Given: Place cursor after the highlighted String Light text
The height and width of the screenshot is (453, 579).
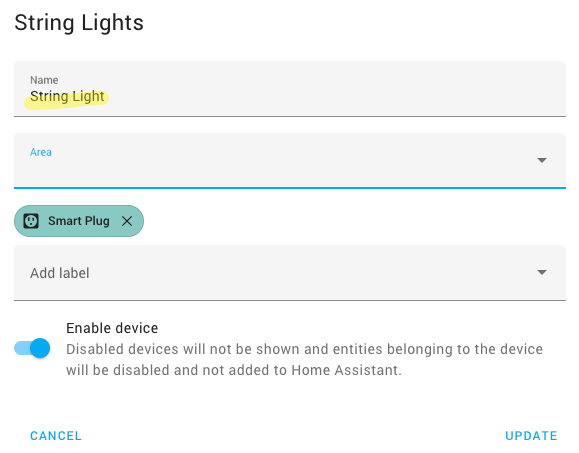Looking at the screenshot, I should 106,96.
